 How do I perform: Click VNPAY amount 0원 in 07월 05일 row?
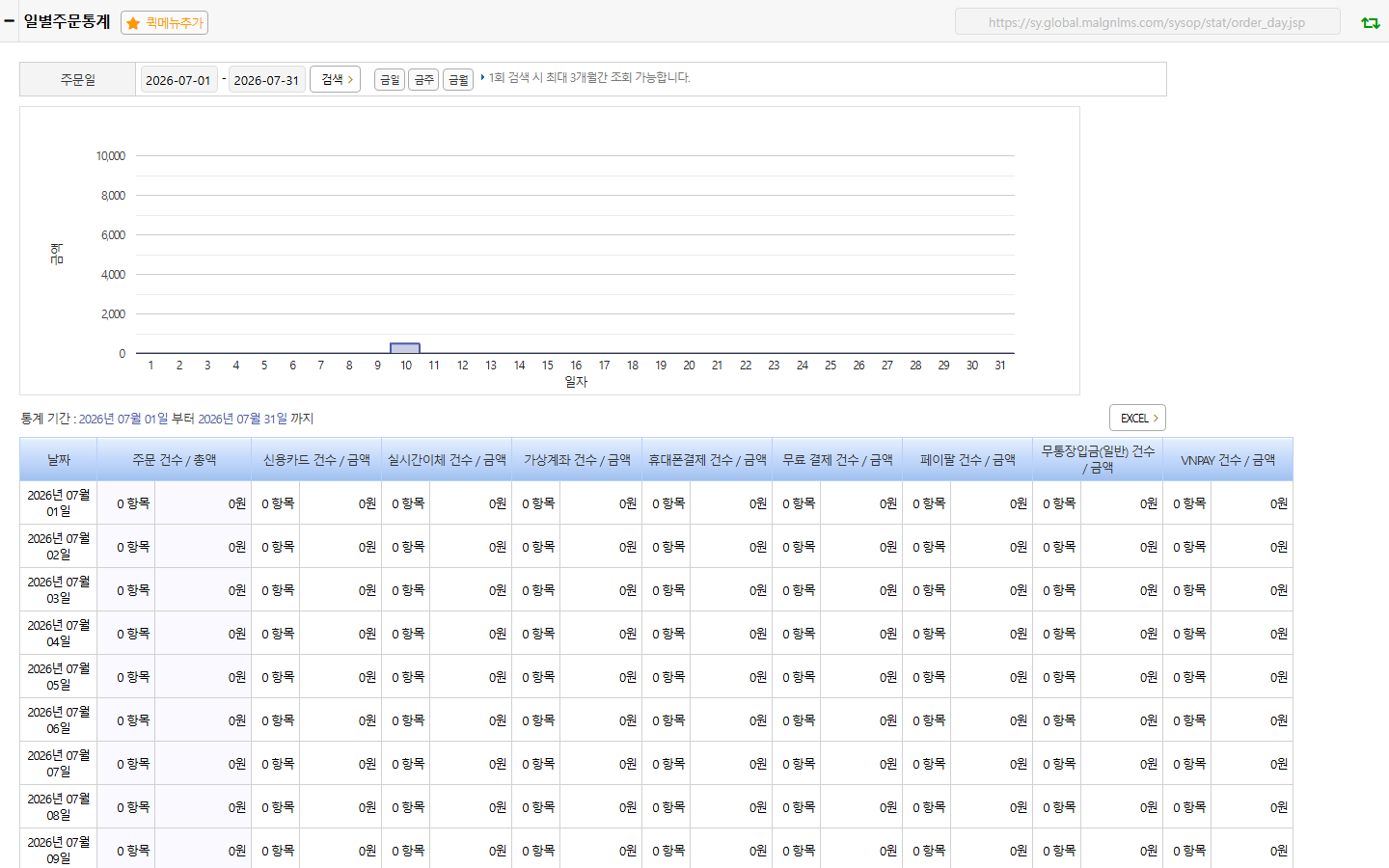pyautogui.click(x=1252, y=676)
